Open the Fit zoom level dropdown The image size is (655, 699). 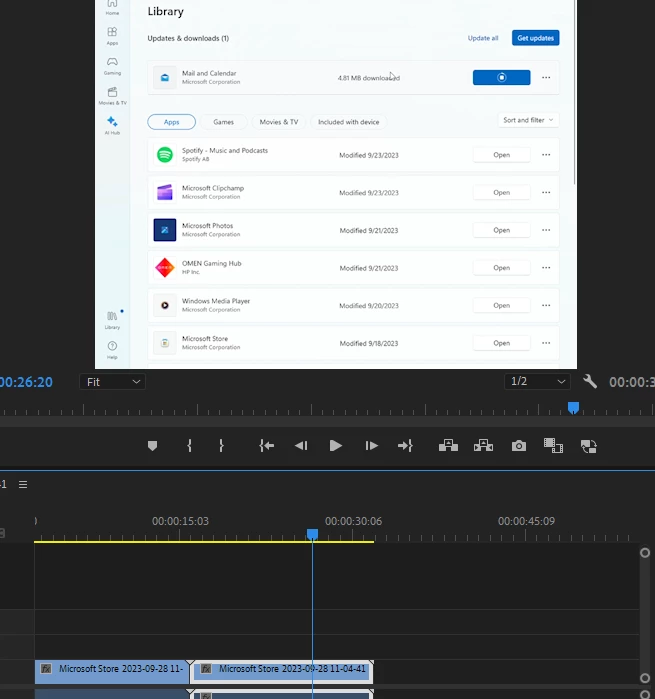pos(112,382)
